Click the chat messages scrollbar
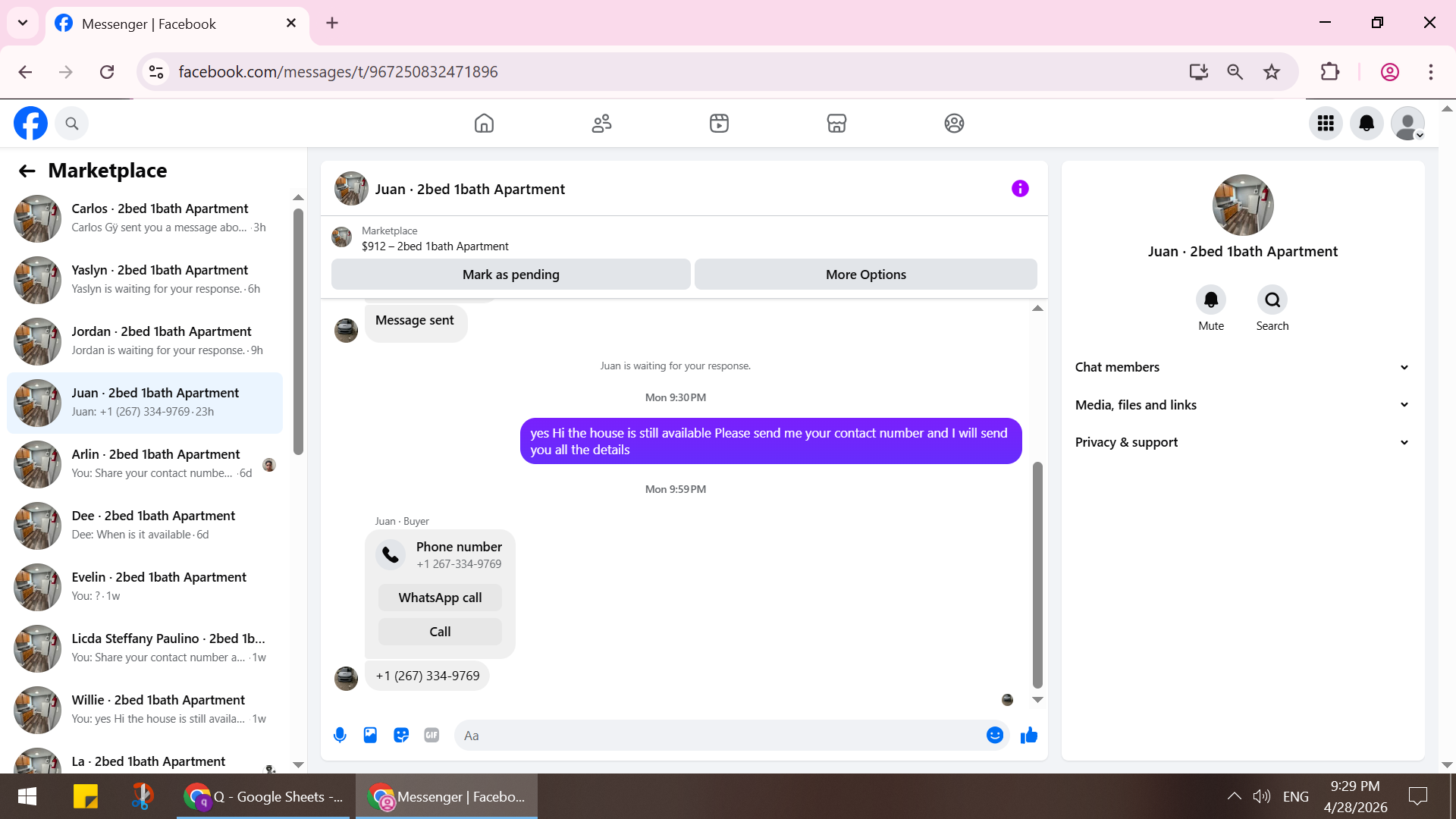 pos(1037,574)
